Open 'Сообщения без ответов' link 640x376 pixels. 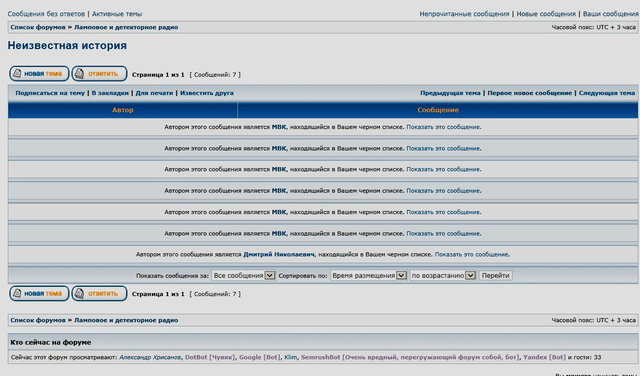[x=46, y=14]
